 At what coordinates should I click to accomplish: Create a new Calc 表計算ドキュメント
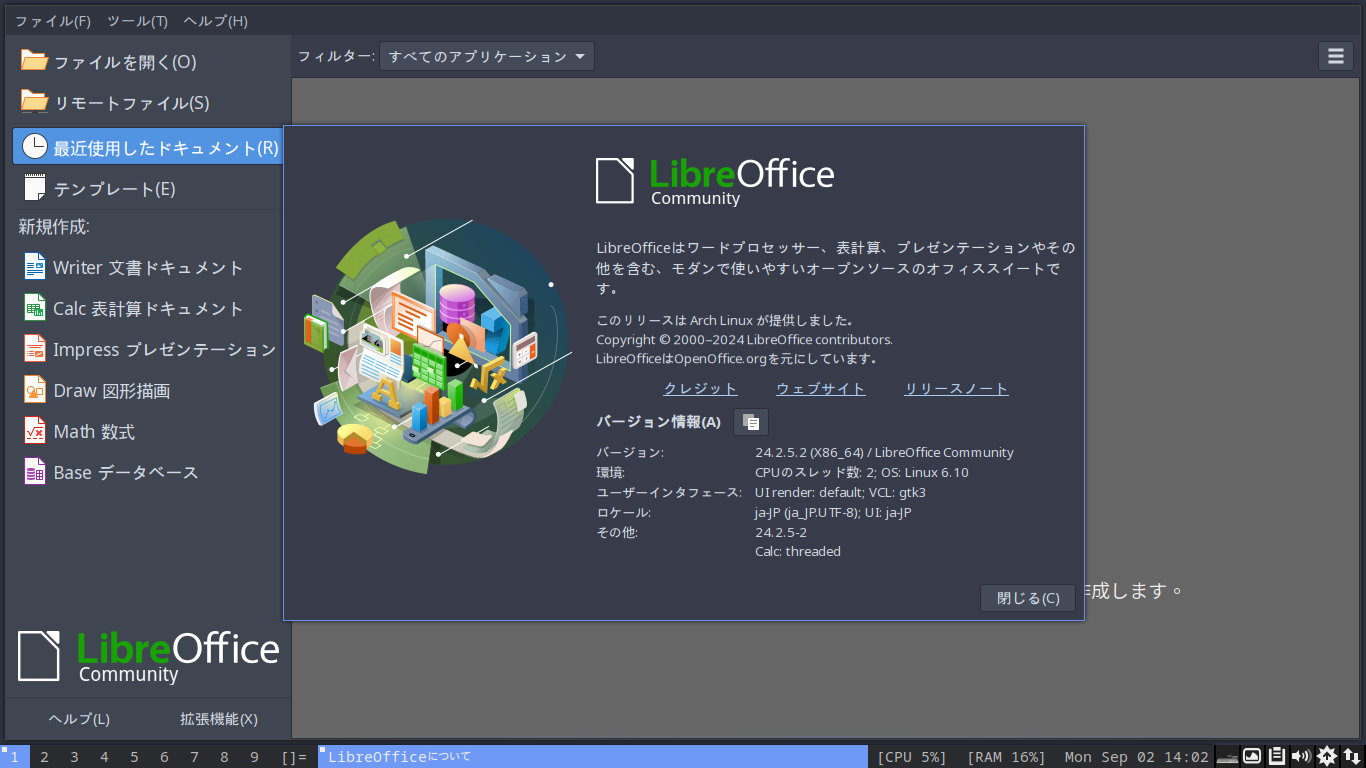point(149,309)
